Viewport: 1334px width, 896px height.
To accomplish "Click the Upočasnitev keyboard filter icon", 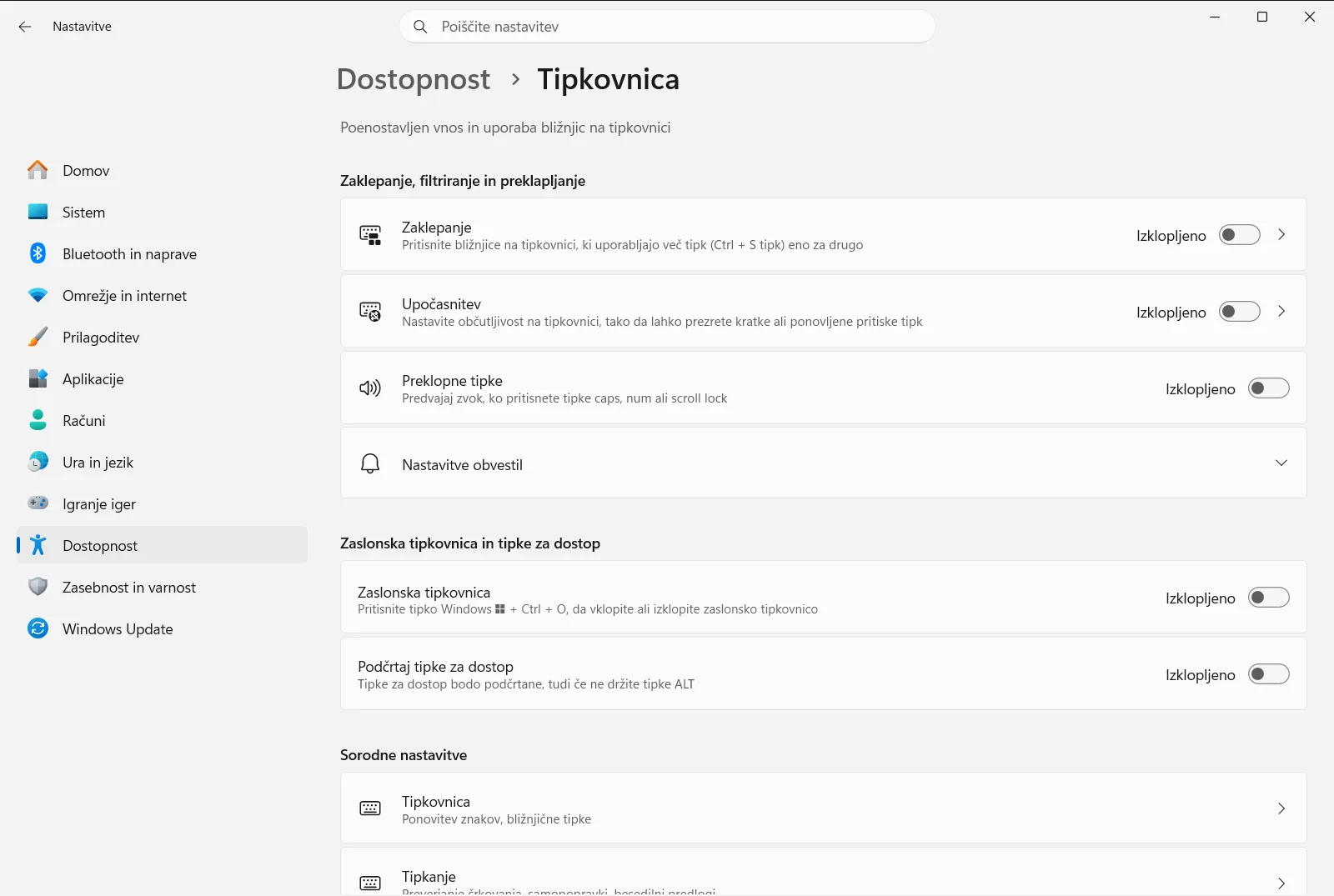I will 370,312.
